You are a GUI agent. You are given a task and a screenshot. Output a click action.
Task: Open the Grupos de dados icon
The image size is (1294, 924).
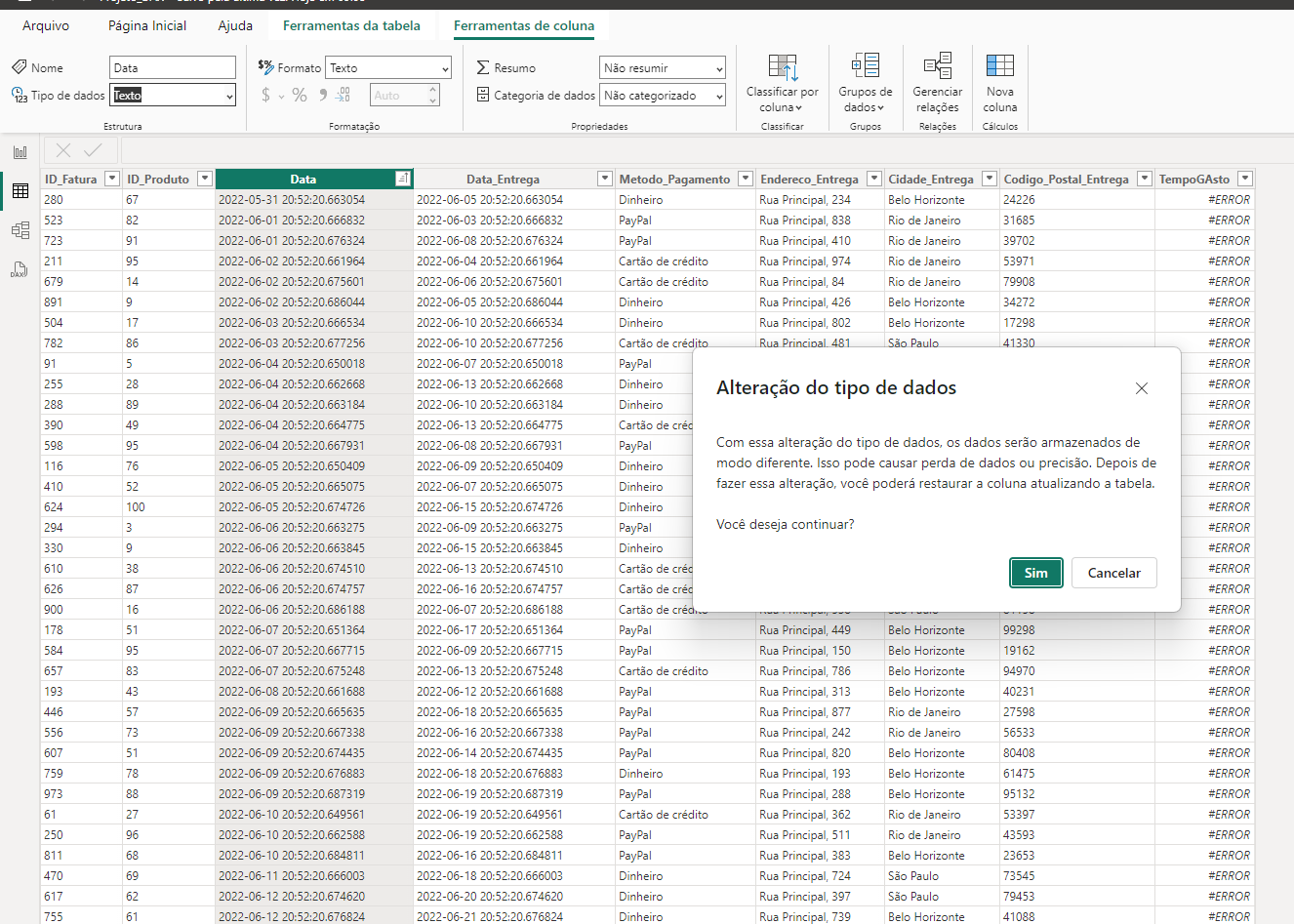pyautogui.click(x=865, y=65)
